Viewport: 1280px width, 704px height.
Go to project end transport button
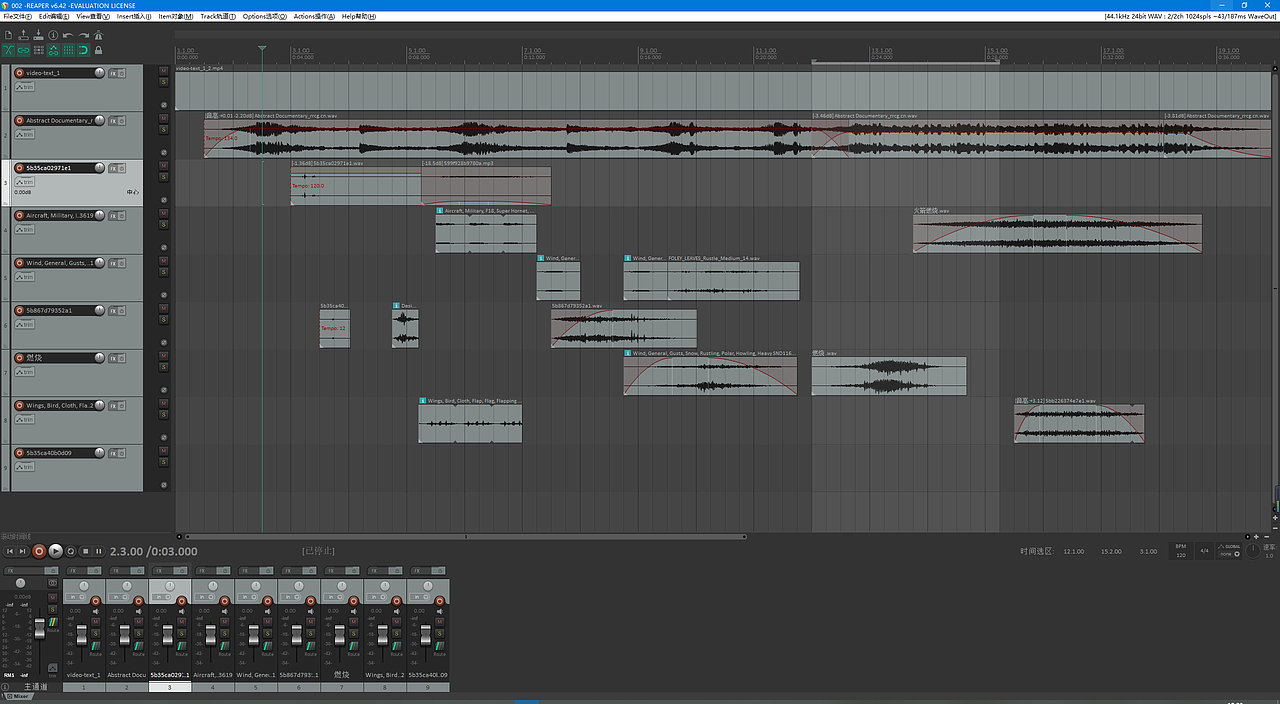pos(22,551)
